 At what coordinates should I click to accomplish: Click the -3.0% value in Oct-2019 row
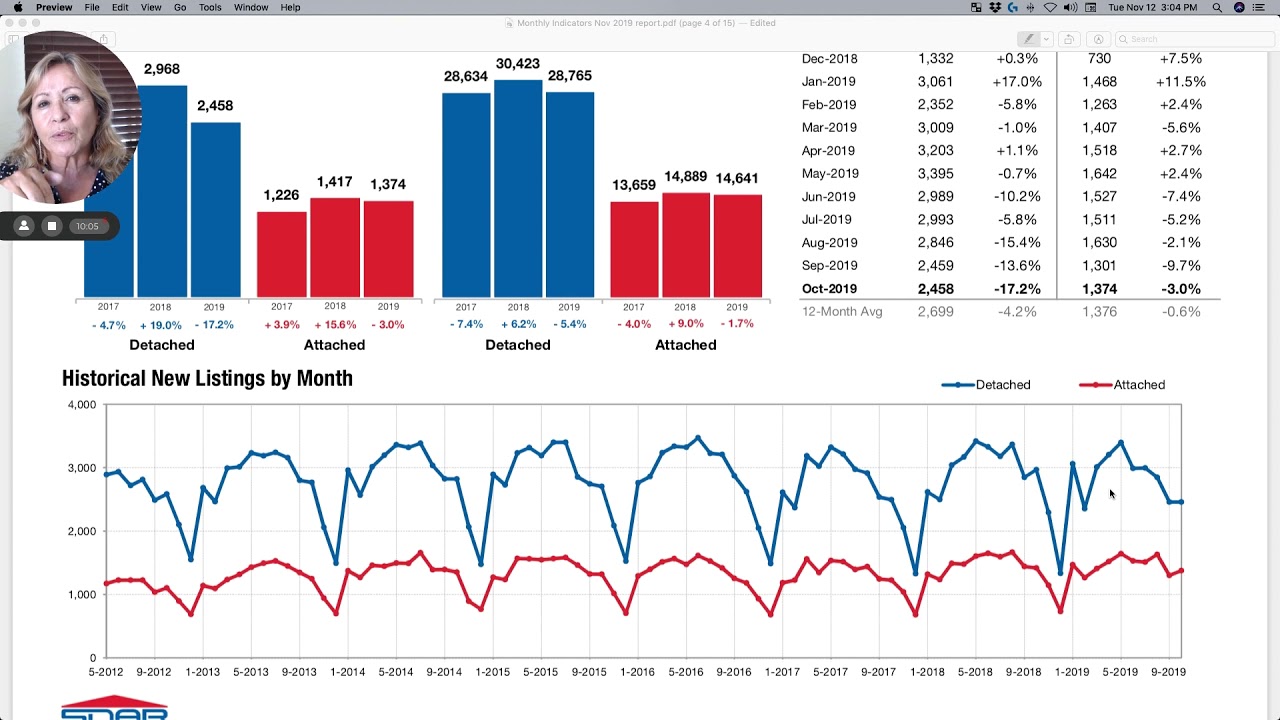[1180, 289]
